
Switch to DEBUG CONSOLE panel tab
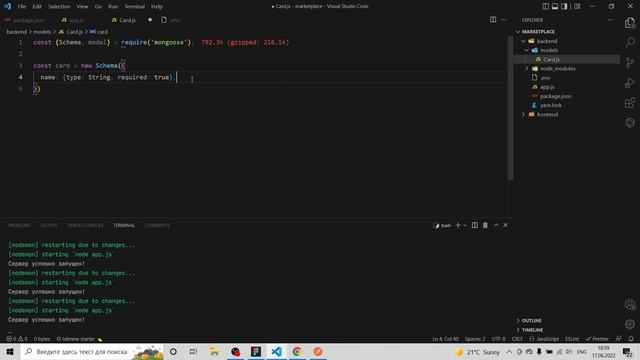click(85, 225)
